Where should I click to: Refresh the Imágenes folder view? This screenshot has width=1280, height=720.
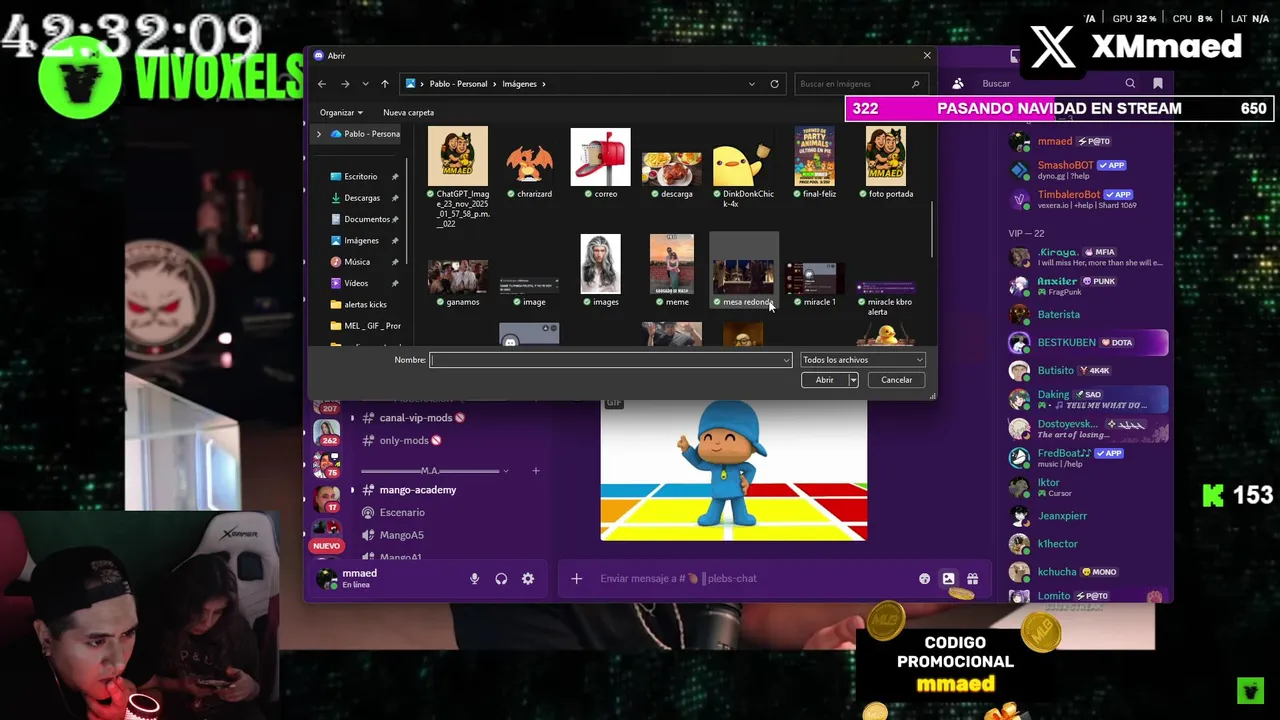tap(774, 84)
